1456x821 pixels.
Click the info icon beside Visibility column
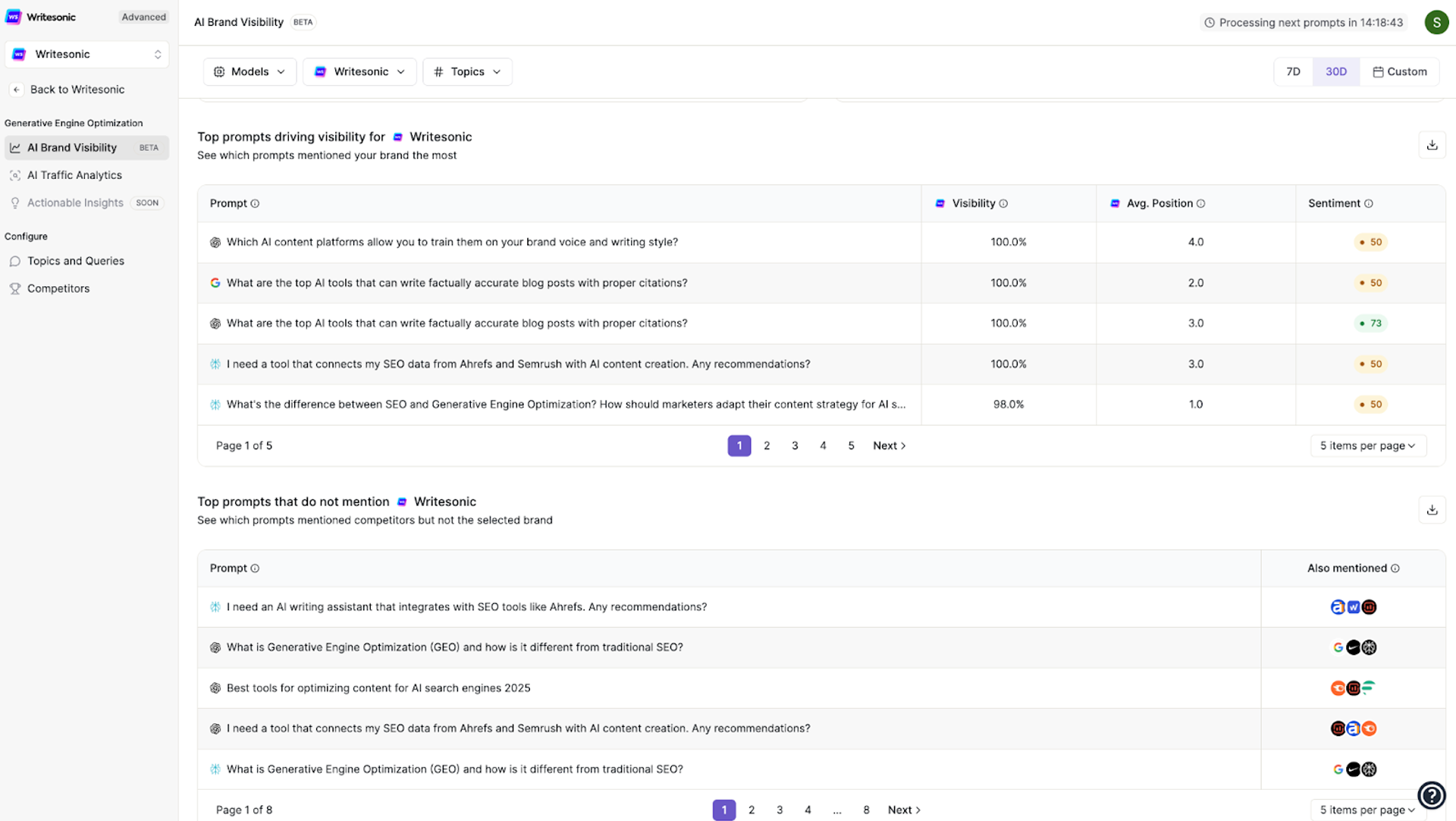point(1003,203)
